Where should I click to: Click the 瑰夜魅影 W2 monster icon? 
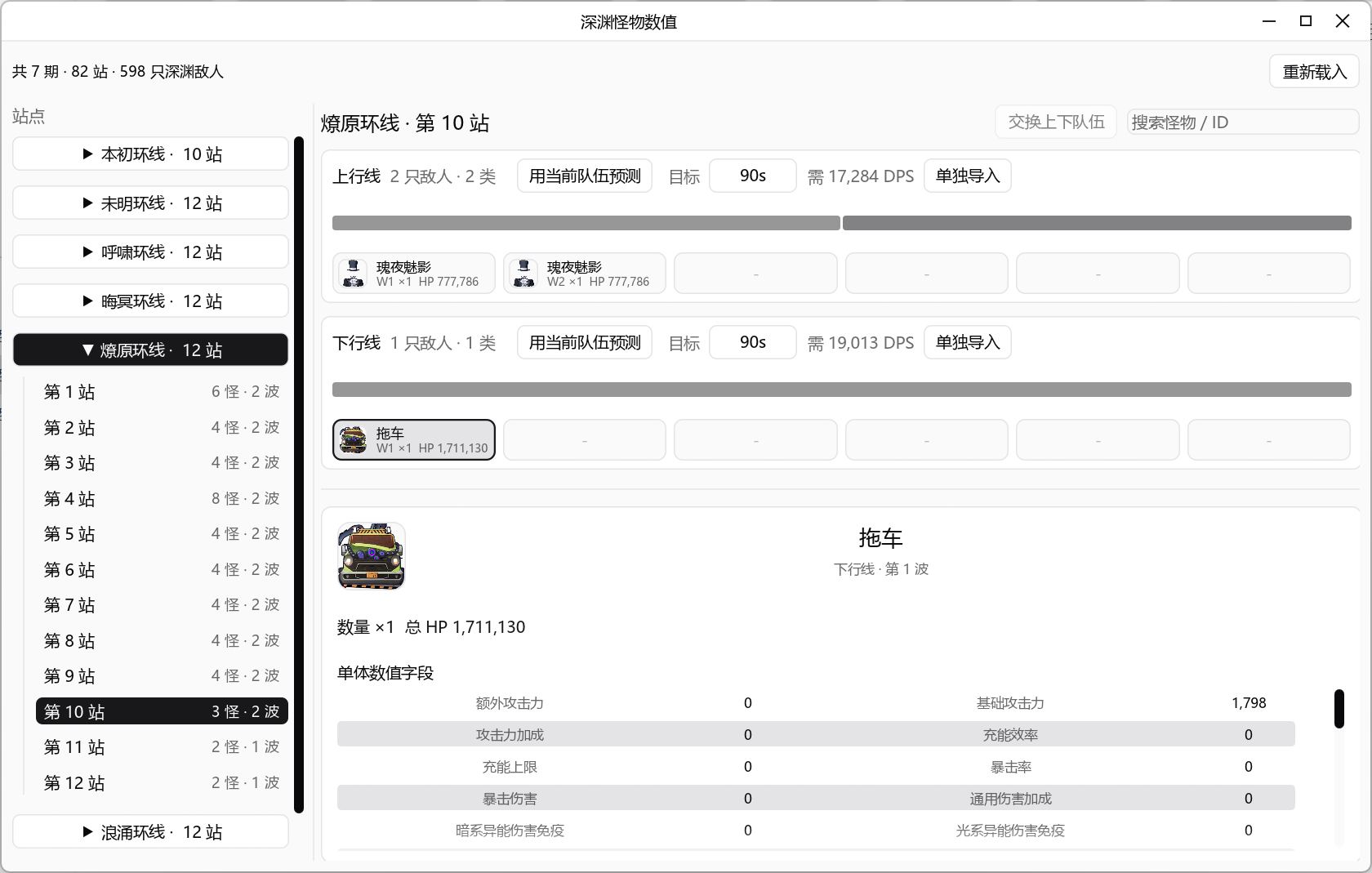[x=524, y=274]
